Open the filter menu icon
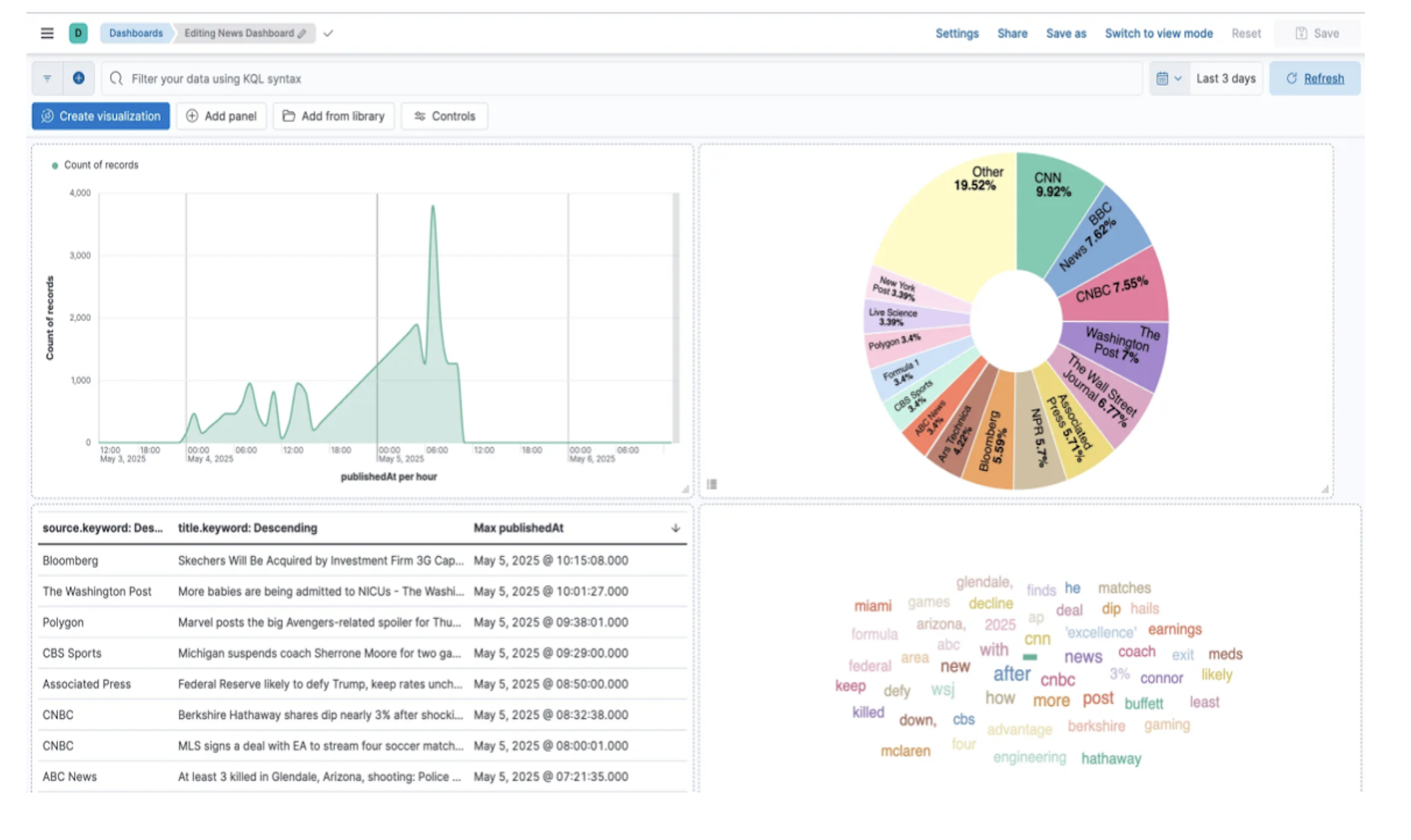Image resolution: width=1411 pixels, height=840 pixels. pyautogui.click(x=47, y=79)
